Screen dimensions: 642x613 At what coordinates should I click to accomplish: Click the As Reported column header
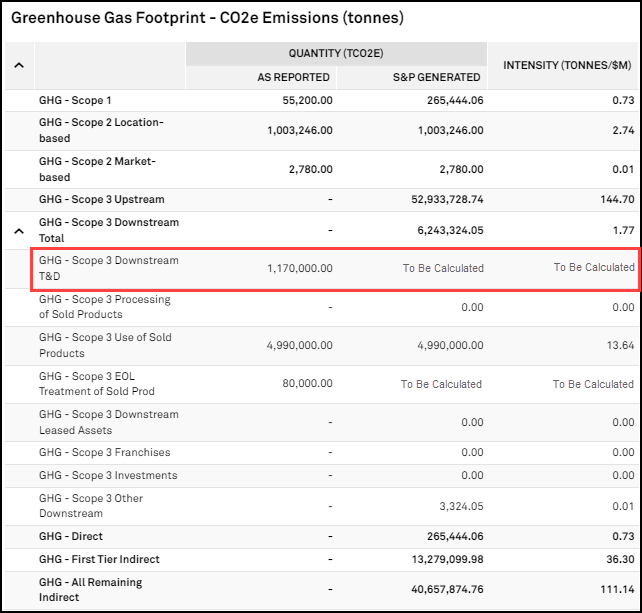tap(293, 77)
